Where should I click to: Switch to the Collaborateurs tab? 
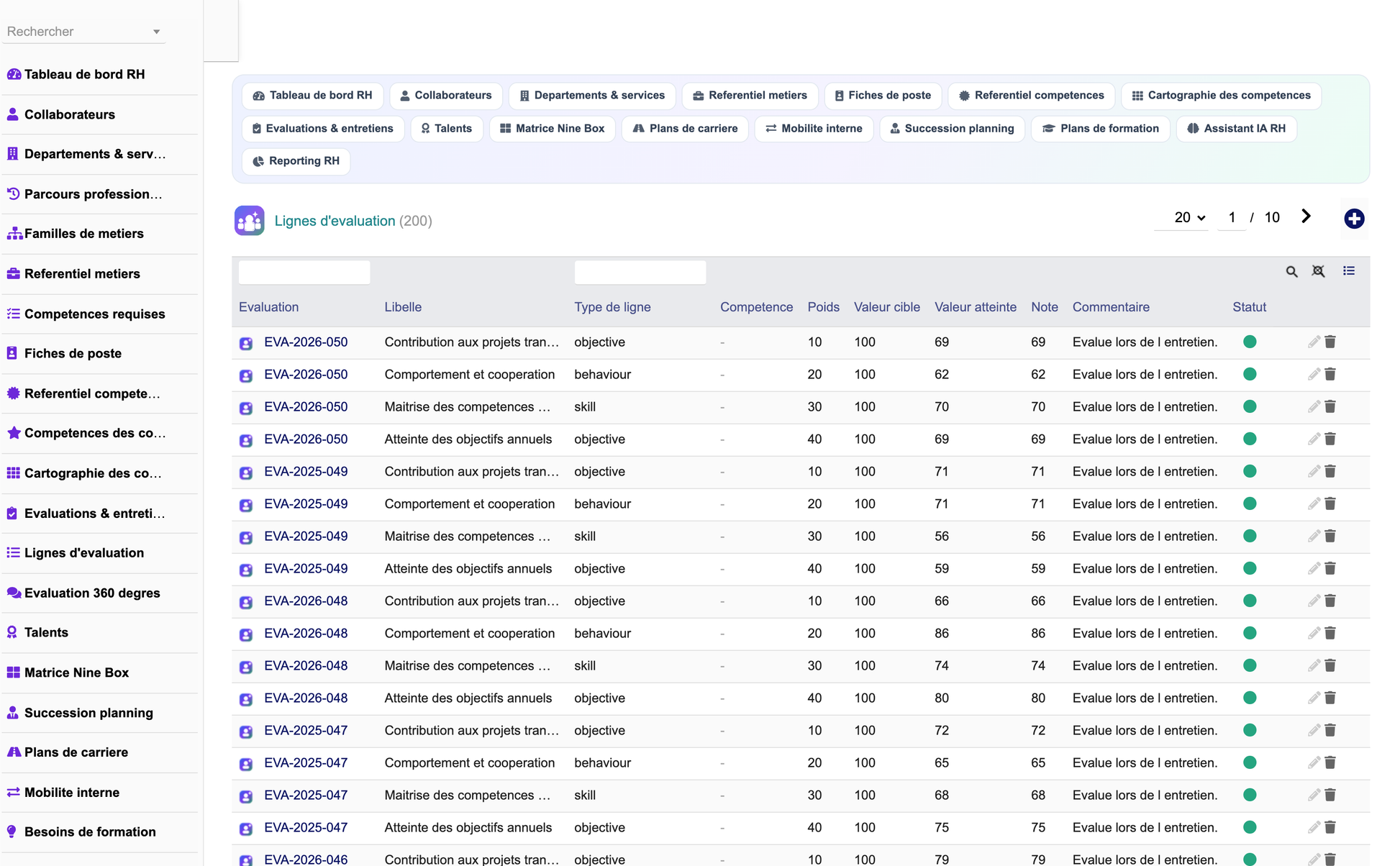(446, 96)
